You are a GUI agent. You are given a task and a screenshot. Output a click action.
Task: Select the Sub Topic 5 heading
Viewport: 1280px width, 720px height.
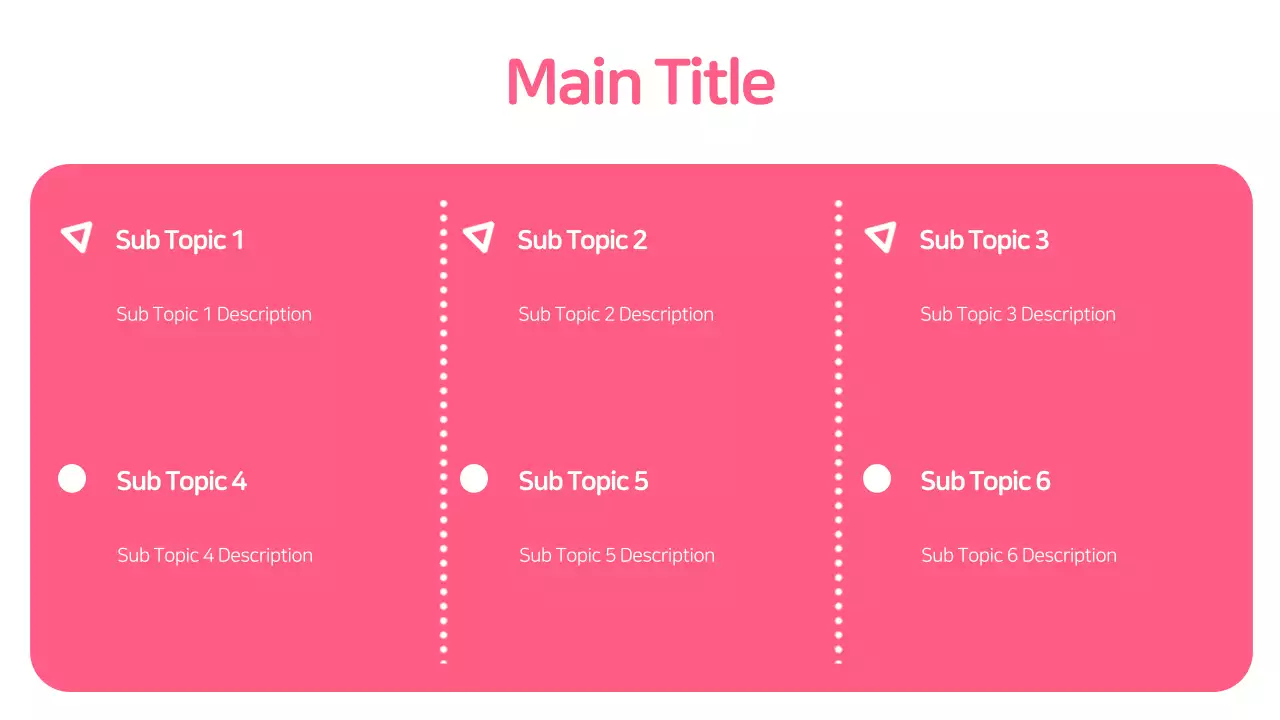click(583, 481)
